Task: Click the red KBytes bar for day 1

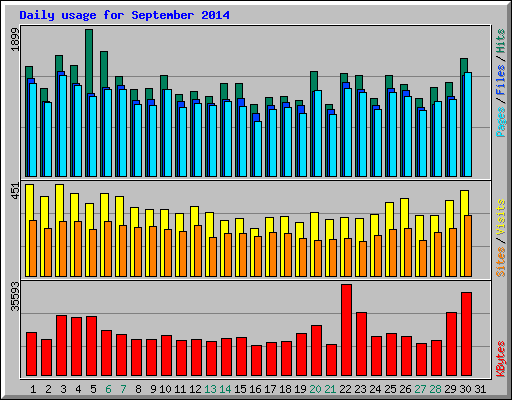Action: click(31, 354)
